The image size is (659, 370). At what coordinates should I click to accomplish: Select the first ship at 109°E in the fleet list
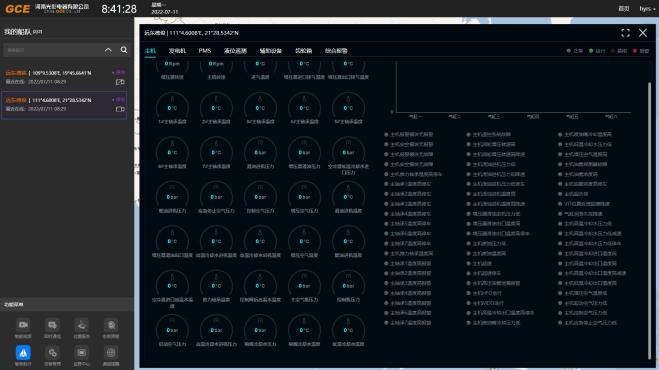(64, 77)
